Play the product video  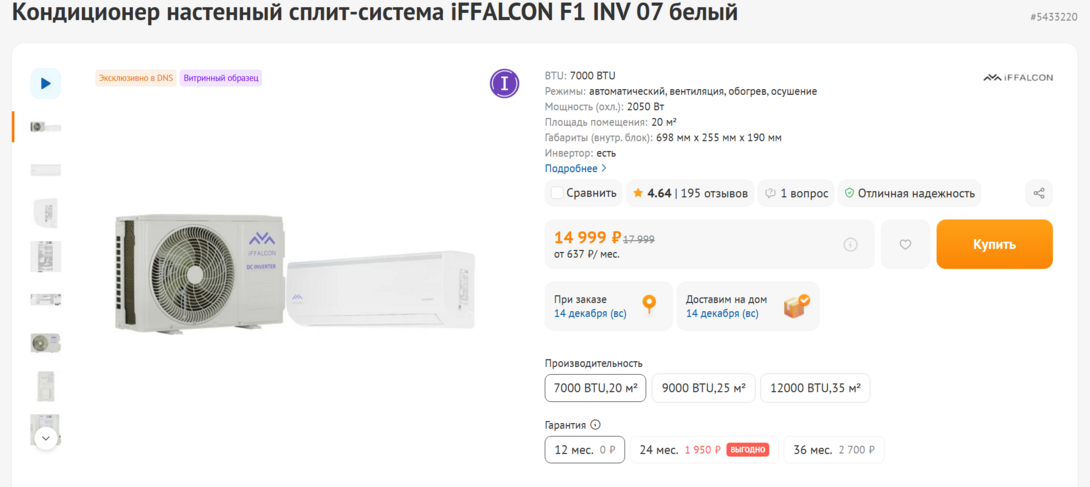click(x=45, y=84)
